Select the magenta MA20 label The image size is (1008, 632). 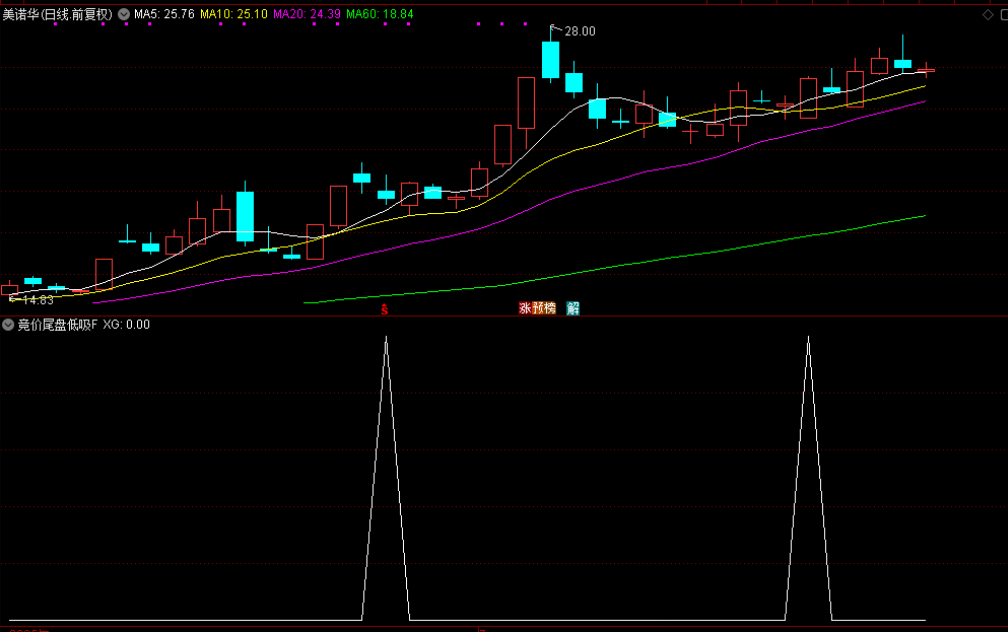click(x=306, y=15)
